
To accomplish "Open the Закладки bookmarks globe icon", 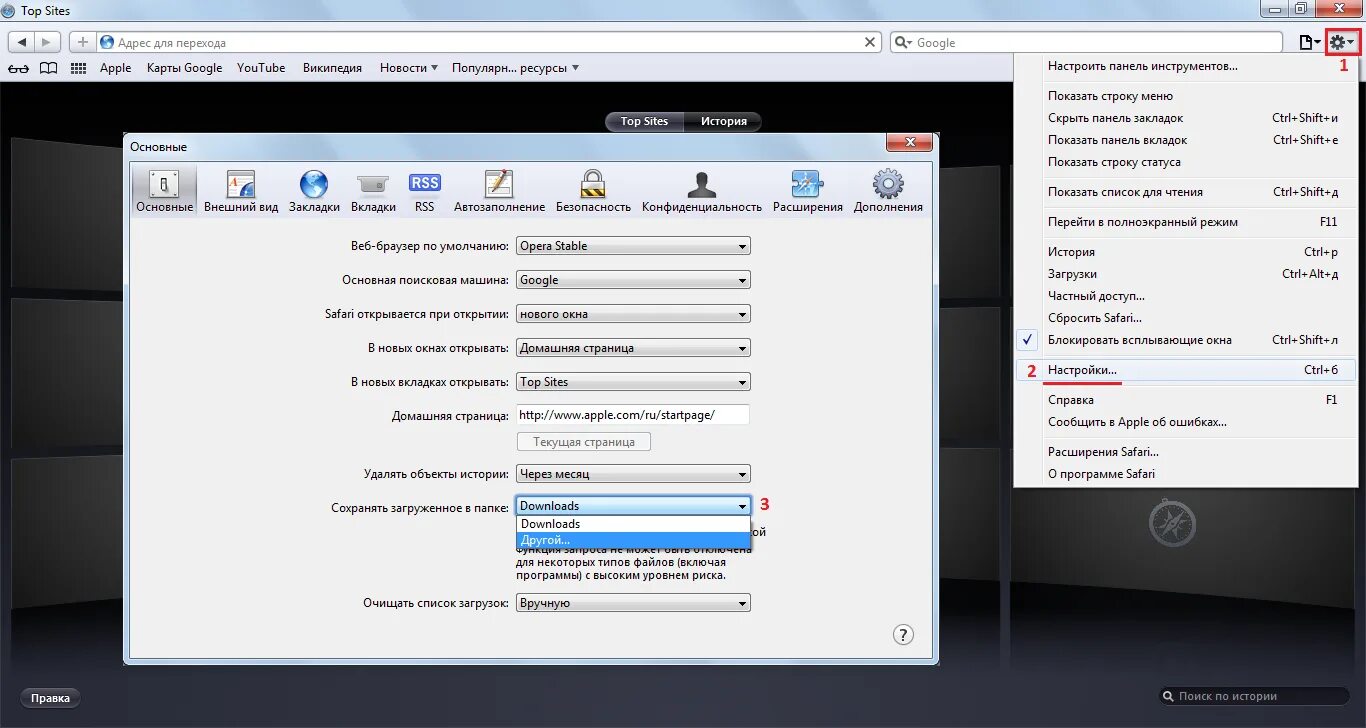I will coord(314,191).
